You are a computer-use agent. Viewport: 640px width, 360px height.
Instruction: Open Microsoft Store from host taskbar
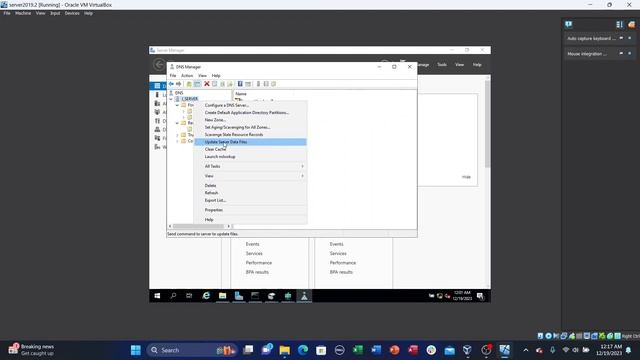321,350
